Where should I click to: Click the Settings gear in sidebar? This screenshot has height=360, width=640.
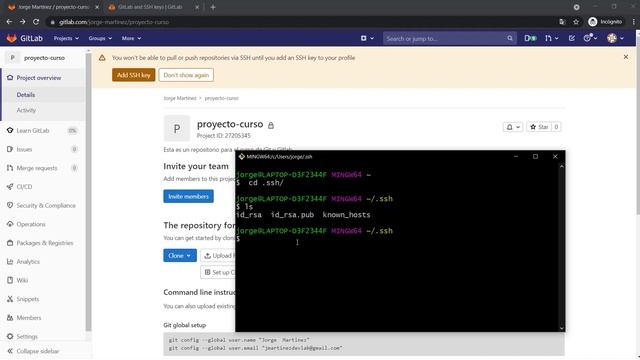[x=10, y=336]
